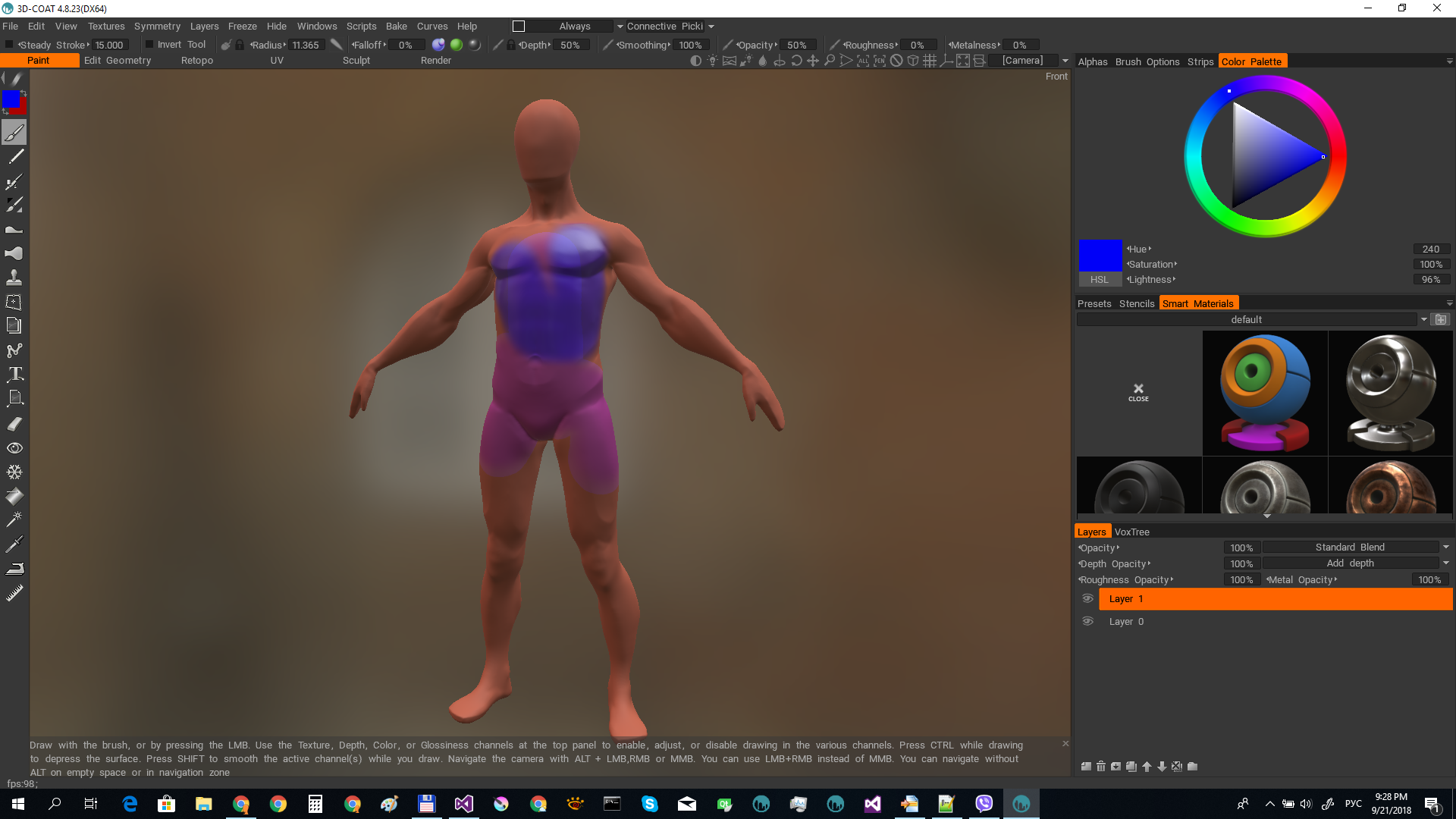Screen dimensions: 1456x819
Task: Add new smart materials folder button
Action: pos(1441,319)
